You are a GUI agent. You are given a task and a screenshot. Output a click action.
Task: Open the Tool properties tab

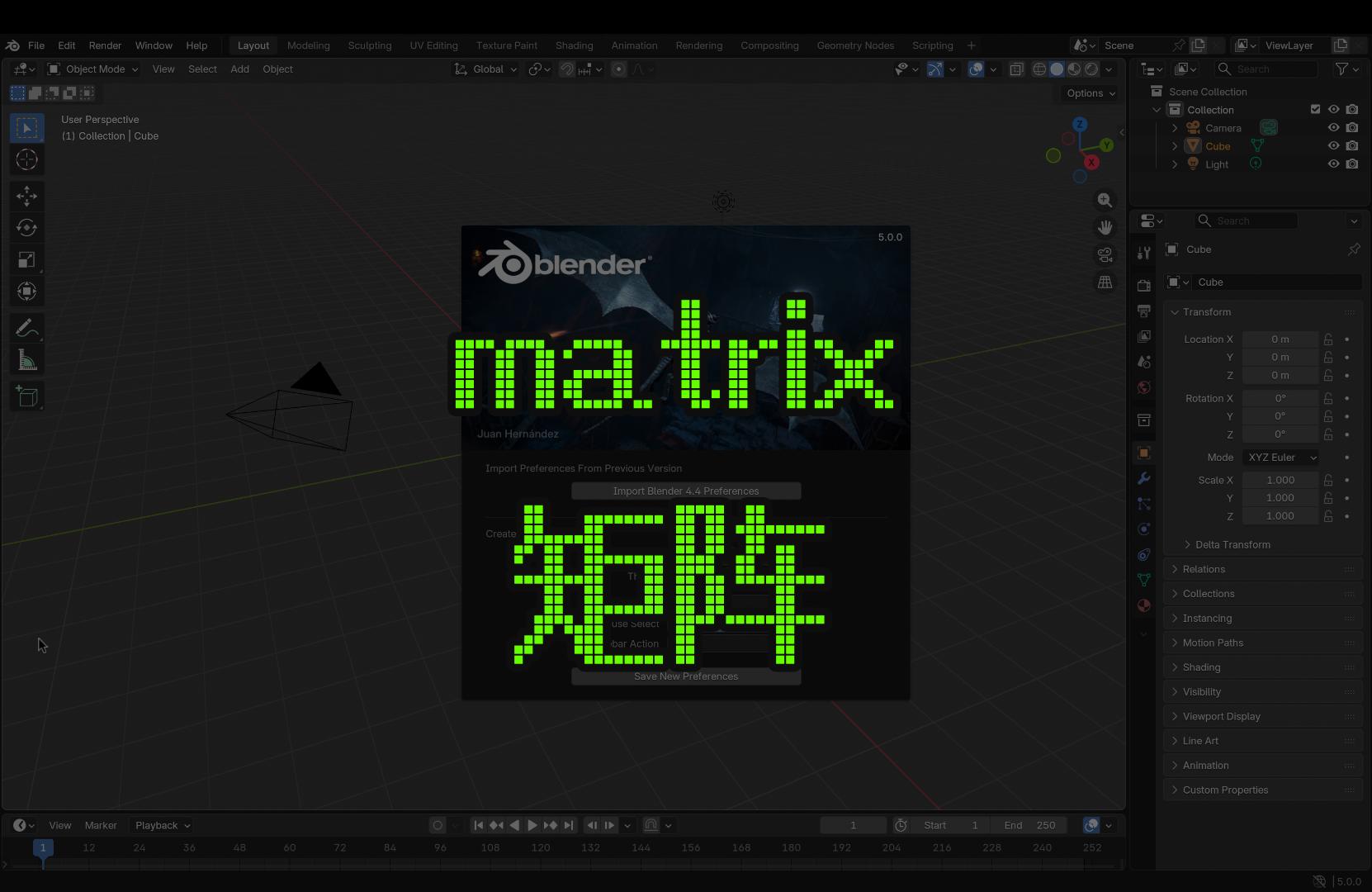point(1143,253)
